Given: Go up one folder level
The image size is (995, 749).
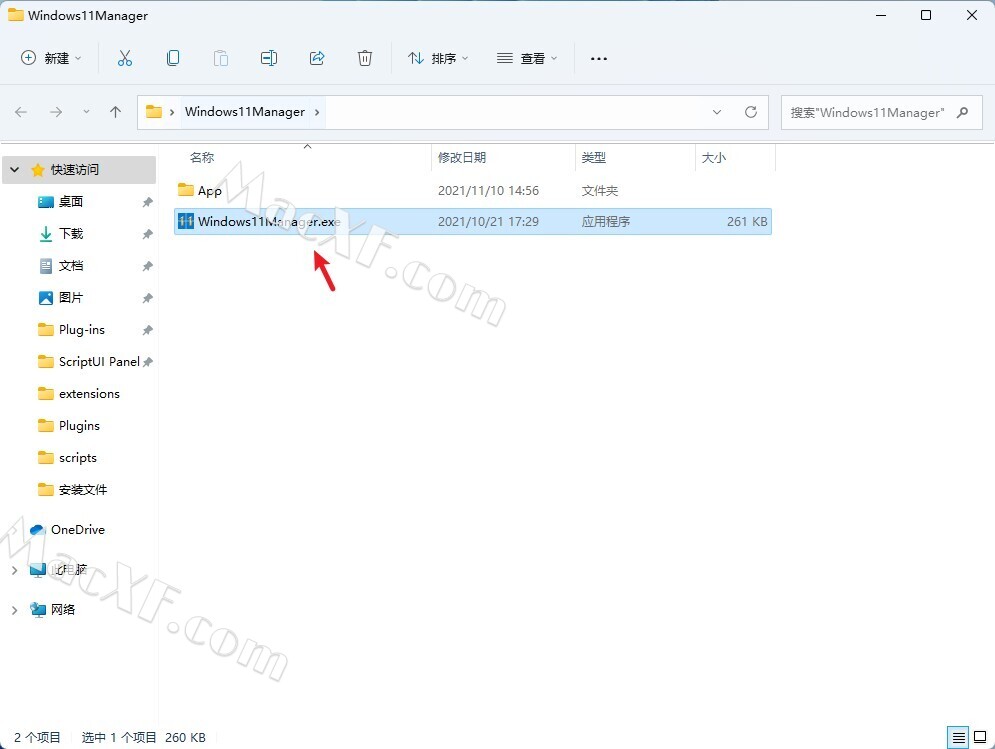Looking at the screenshot, I should tap(115, 112).
